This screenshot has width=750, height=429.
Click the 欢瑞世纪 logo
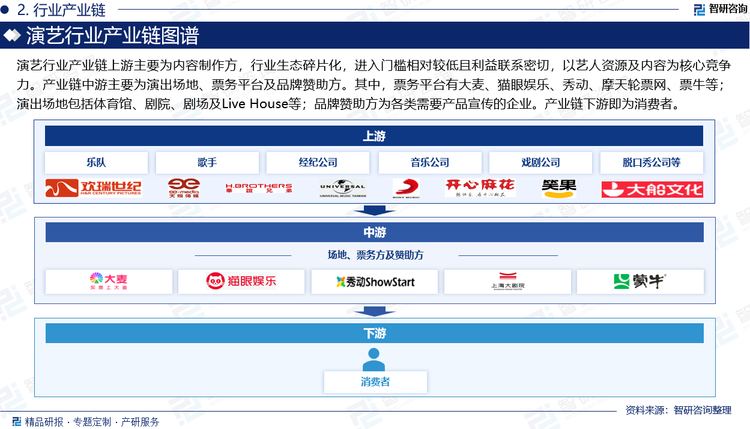point(93,188)
